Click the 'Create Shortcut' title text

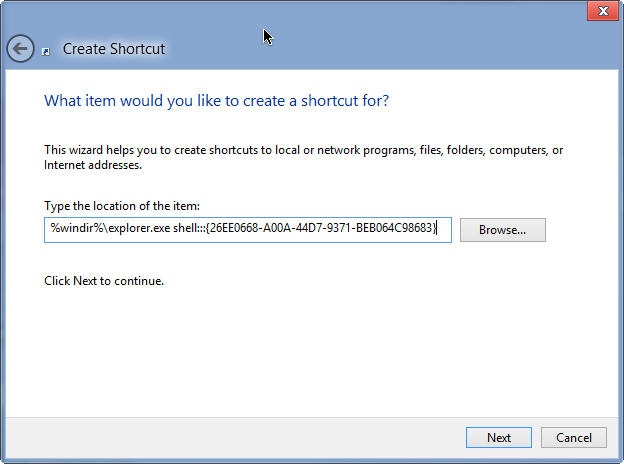[x=114, y=49]
